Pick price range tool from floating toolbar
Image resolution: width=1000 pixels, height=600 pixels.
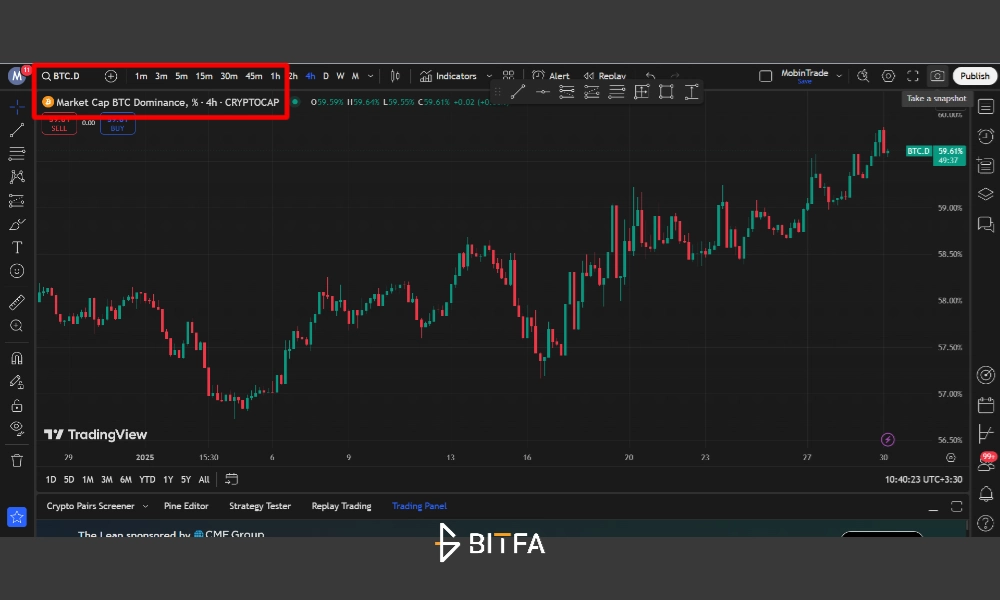[x=691, y=92]
